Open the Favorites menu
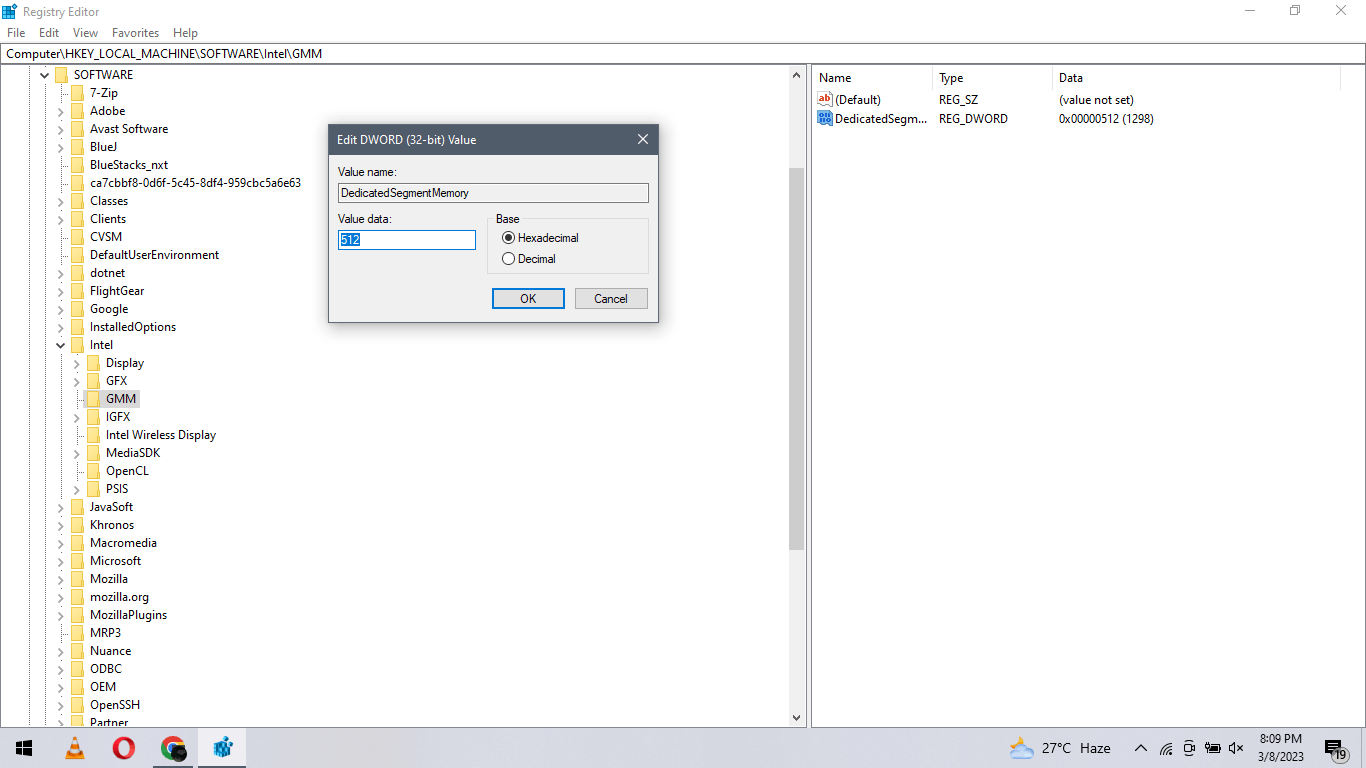The width and height of the screenshot is (1366, 768). (x=135, y=33)
